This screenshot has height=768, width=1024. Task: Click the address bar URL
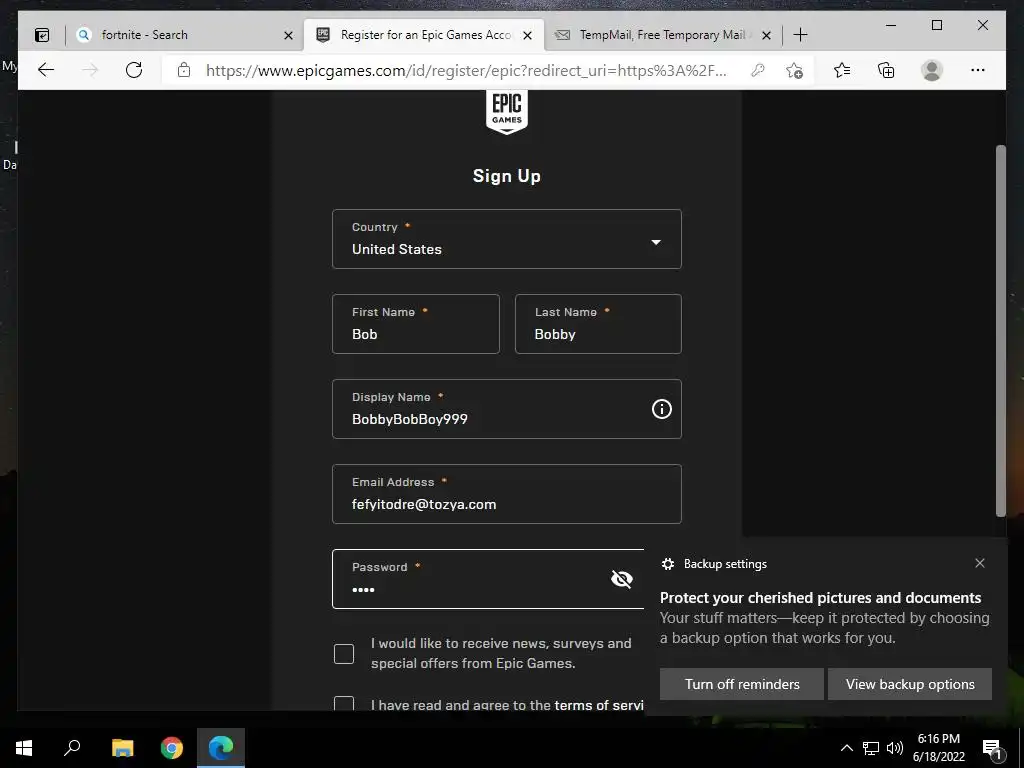click(466, 70)
